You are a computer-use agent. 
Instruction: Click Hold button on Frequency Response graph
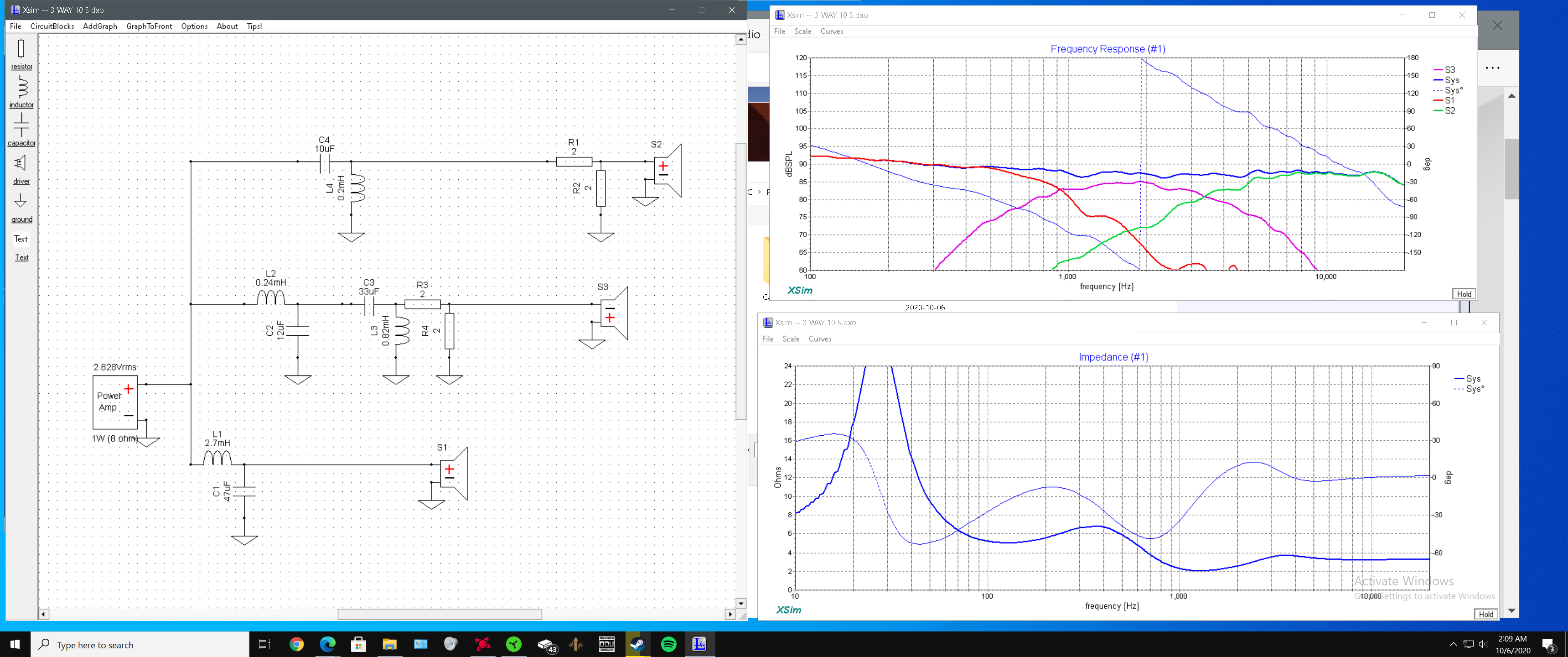click(x=1463, y=294)
